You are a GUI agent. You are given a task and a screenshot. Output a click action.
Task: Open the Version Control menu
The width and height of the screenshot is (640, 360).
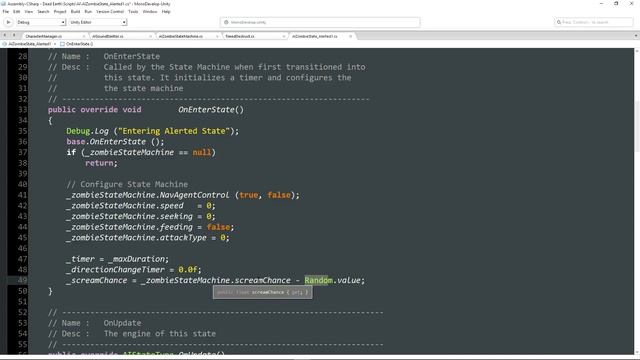click(110, 11)
